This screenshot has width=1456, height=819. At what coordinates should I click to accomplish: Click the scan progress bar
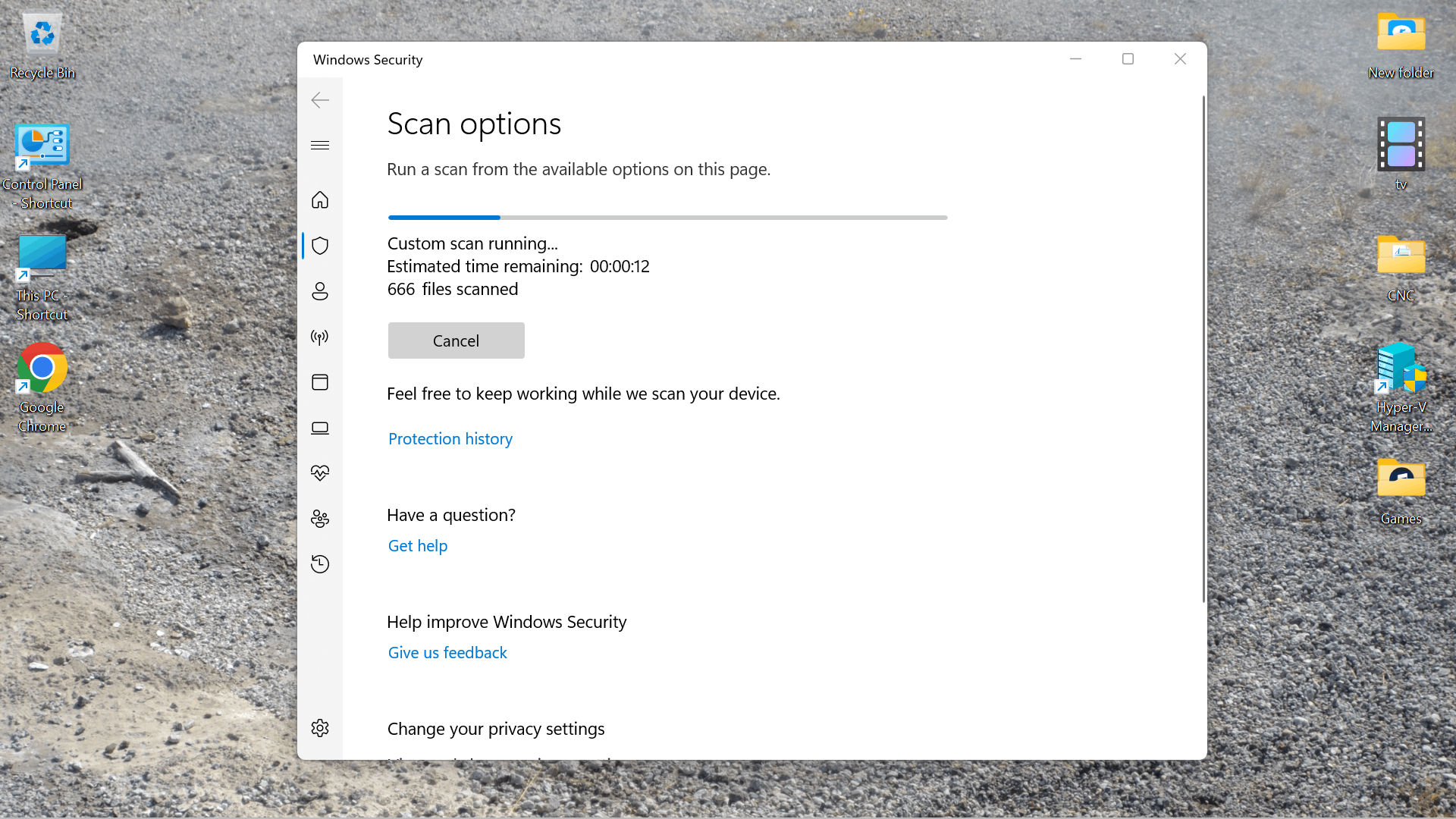pyautogui.click(x=668, y=218)
